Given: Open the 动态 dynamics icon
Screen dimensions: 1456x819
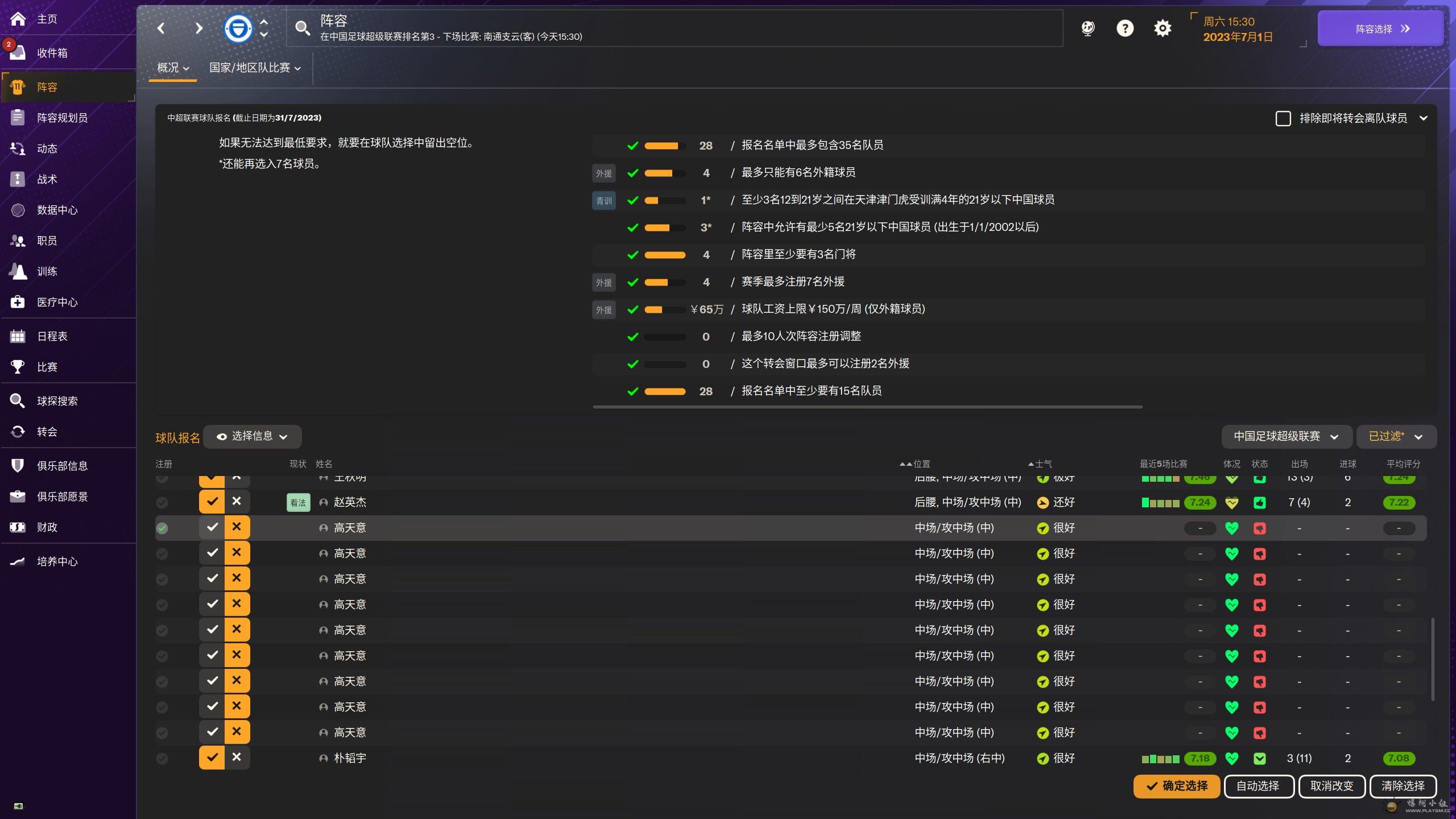Looking at the screenshot, I should click(x=18, y=148).
